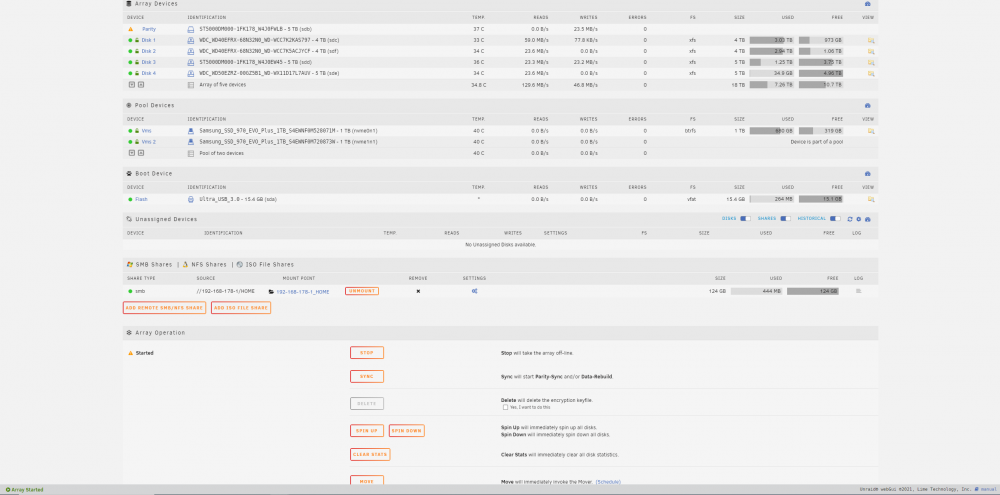
Task: Click the SSD icon for the Vms pool device
Action: click(190, 131)
